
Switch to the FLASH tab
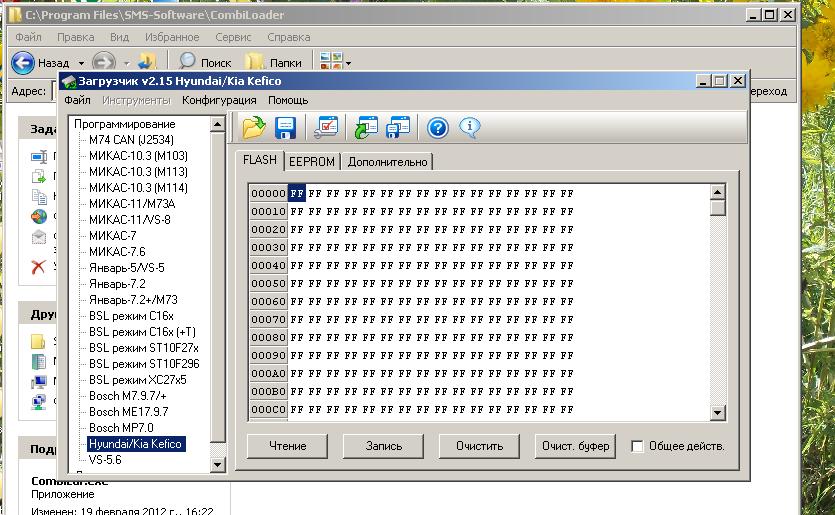click(259, 160)
